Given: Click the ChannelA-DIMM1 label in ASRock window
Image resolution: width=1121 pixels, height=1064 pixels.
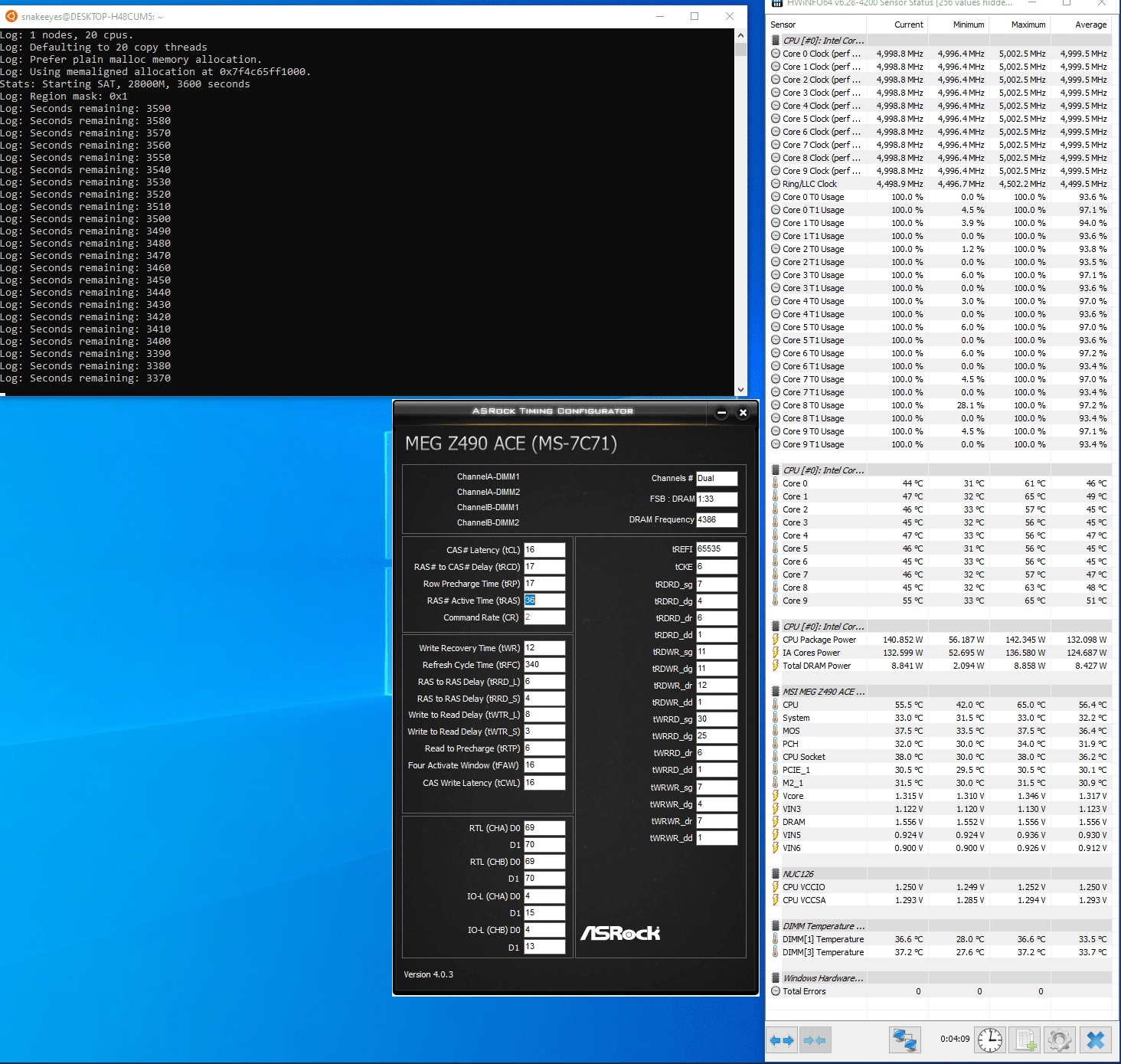Looking at the screenshot, I should pyautogui.click(x=488, y=476).
